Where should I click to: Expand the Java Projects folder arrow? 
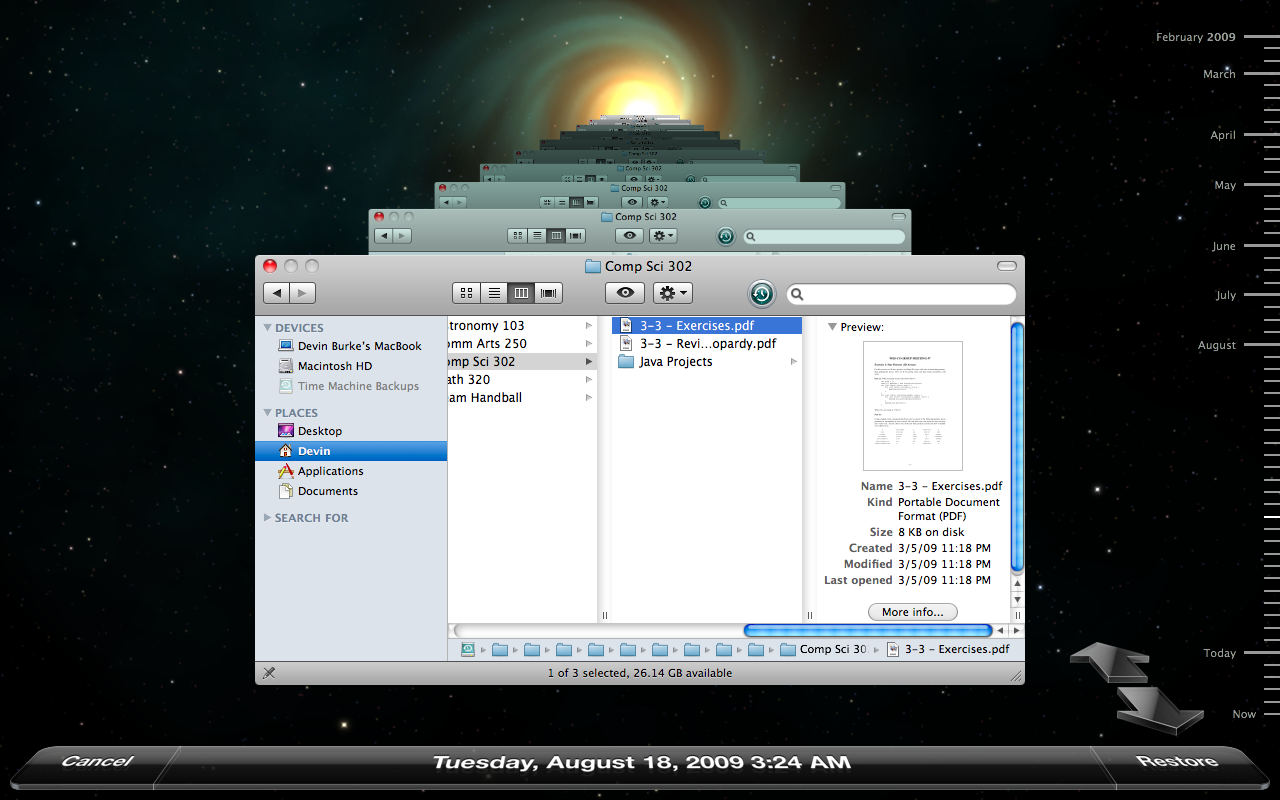(x=794, y=362)
